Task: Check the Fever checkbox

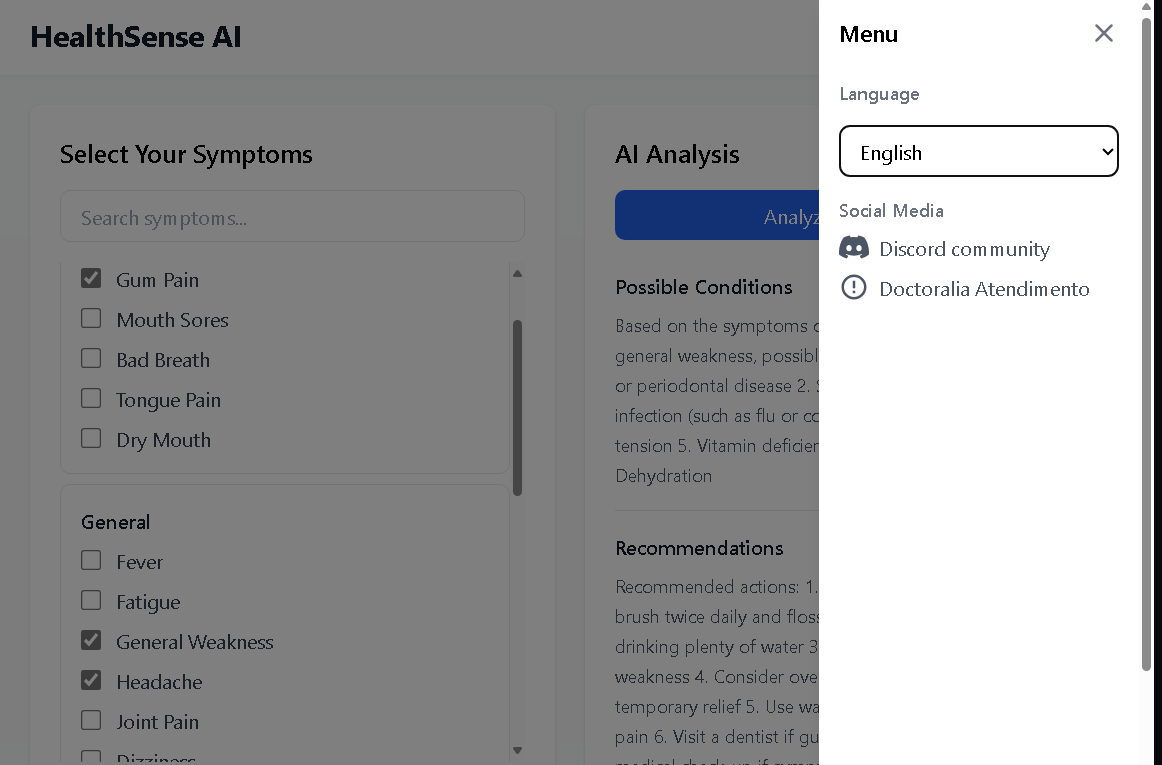Action: (x=91, y=560)
